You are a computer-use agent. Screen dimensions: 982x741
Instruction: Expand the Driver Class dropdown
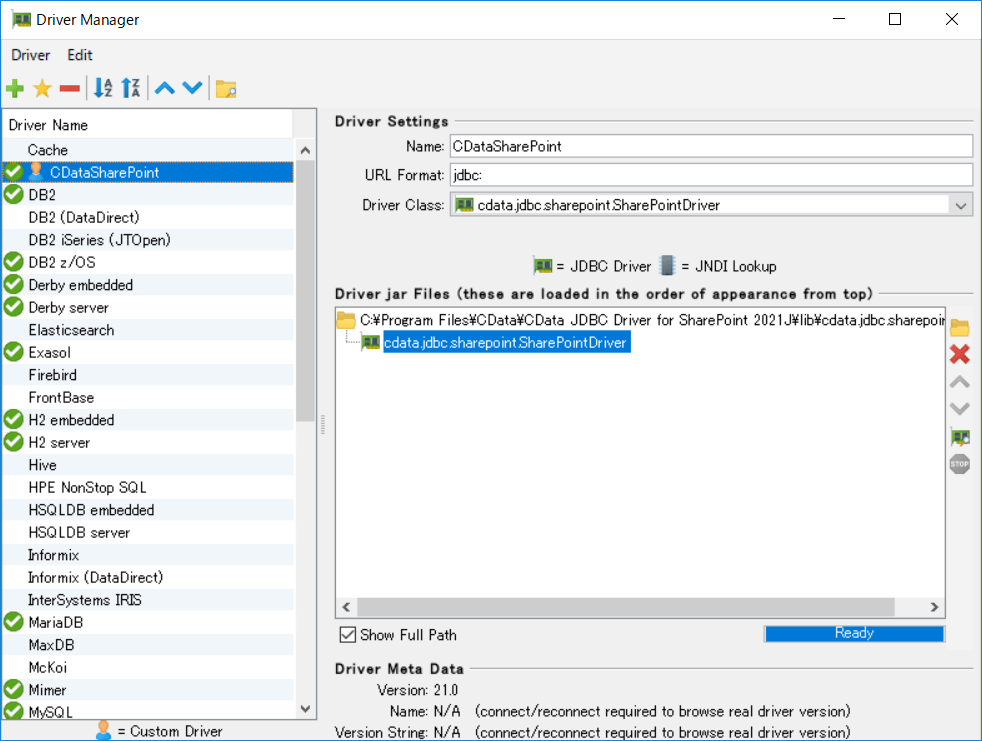coord(961,205)
